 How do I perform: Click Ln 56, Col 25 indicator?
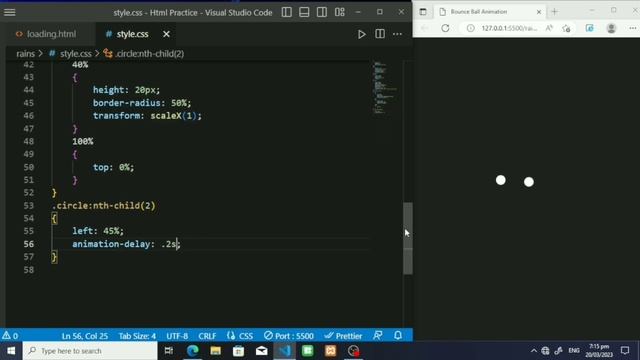click(x=84, y=336)
